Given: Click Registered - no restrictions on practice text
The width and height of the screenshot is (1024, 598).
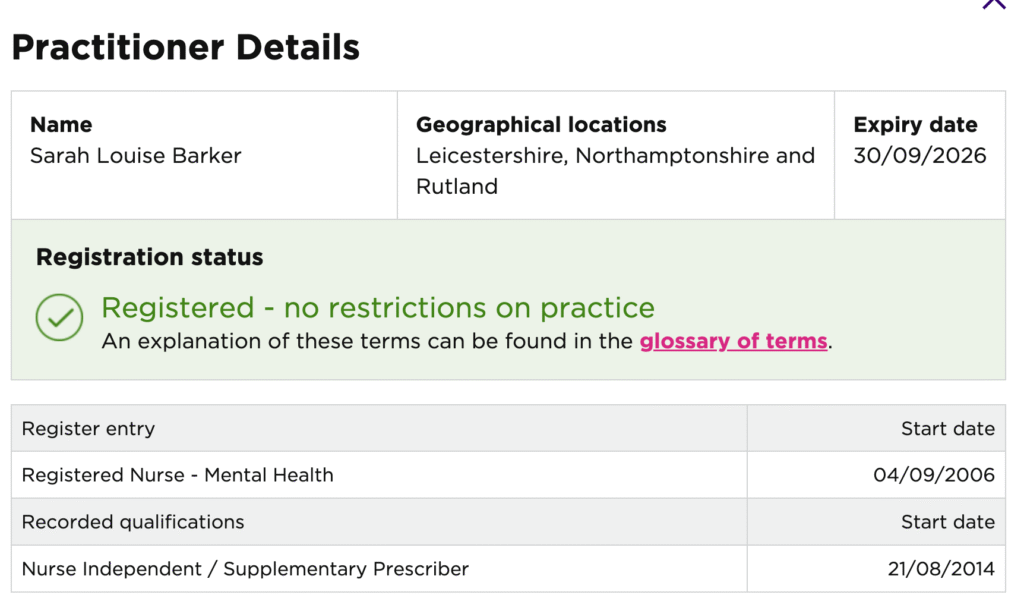Looking at the screenshot, I should click(378, 307).
